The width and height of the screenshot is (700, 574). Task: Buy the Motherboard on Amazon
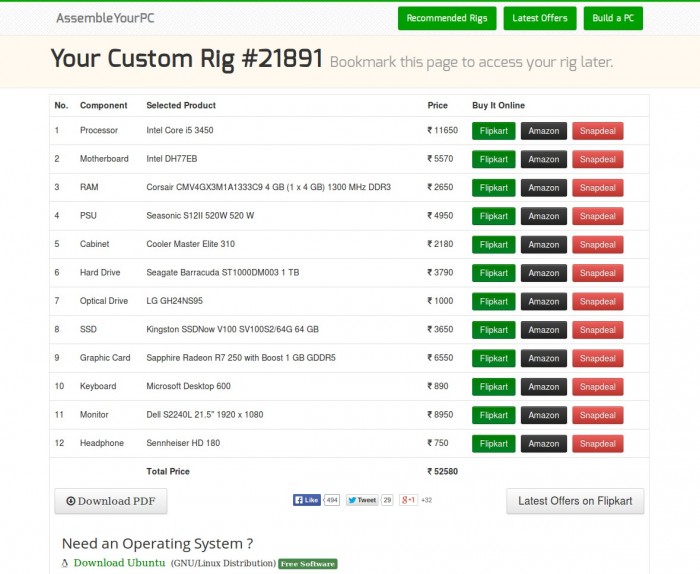point(544,159)
